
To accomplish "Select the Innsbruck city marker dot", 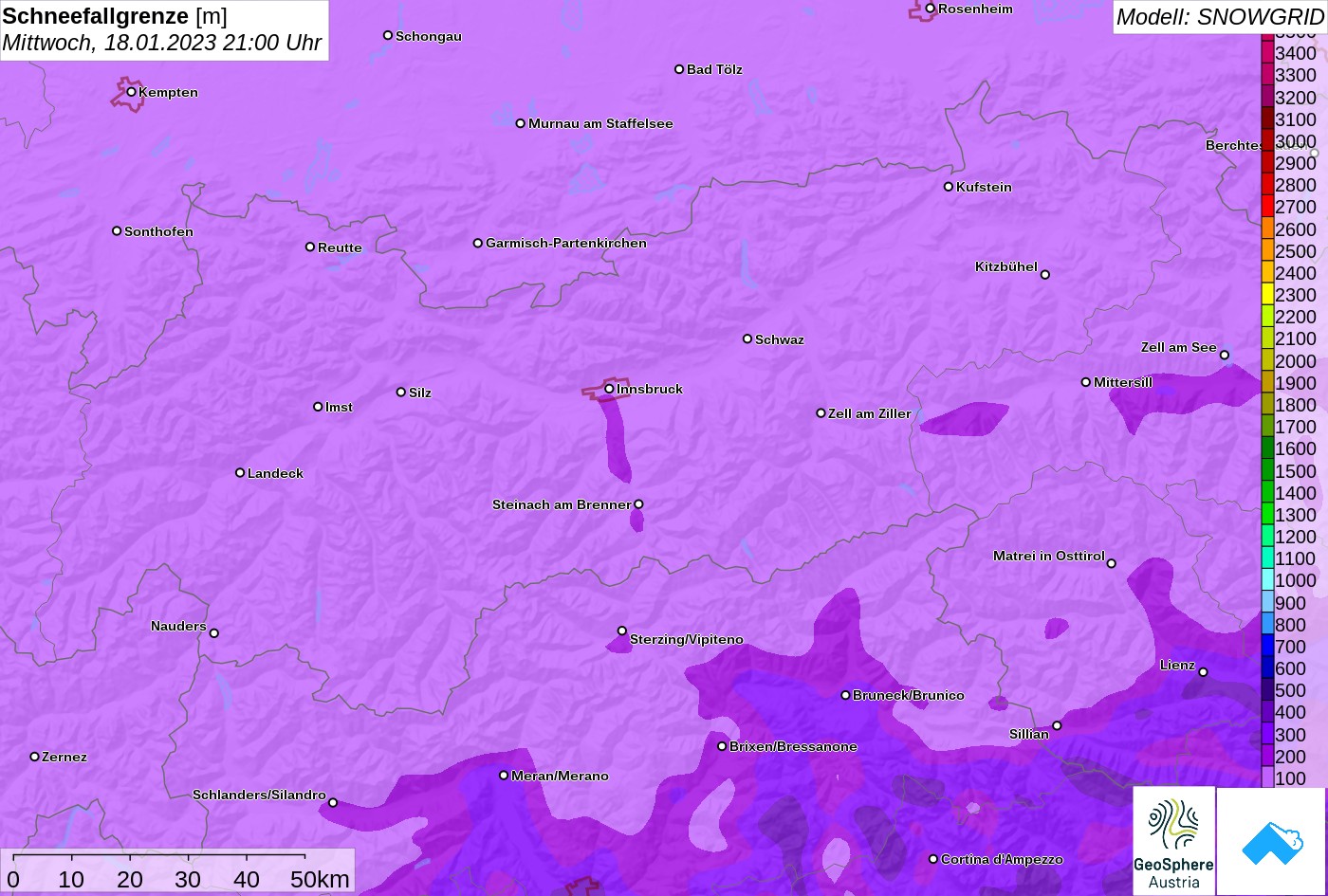I will click(609, 389).
